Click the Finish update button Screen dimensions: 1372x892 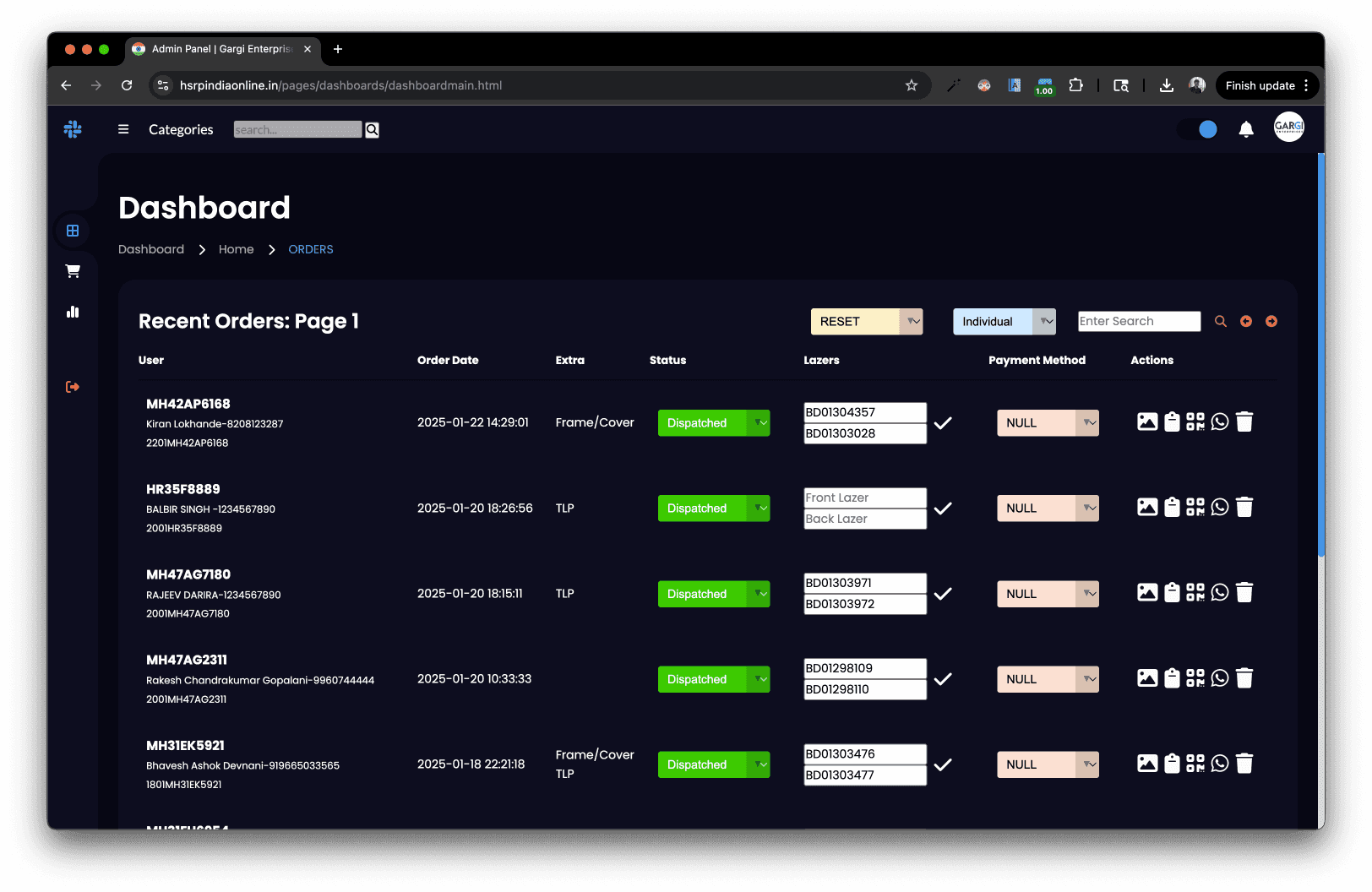[1267, 85]
